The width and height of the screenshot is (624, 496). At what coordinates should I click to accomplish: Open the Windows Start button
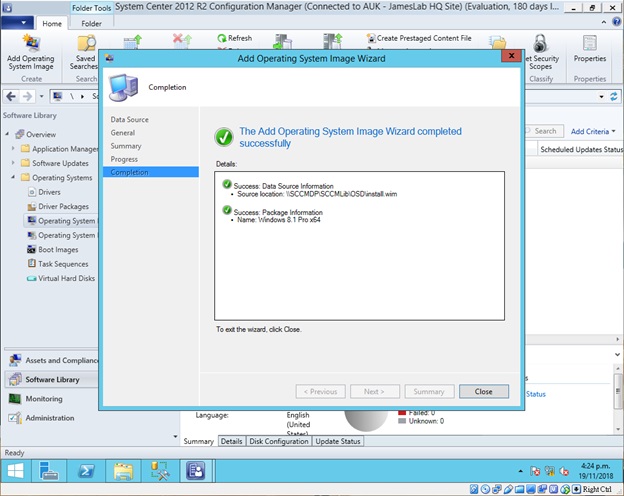point(16,471)
